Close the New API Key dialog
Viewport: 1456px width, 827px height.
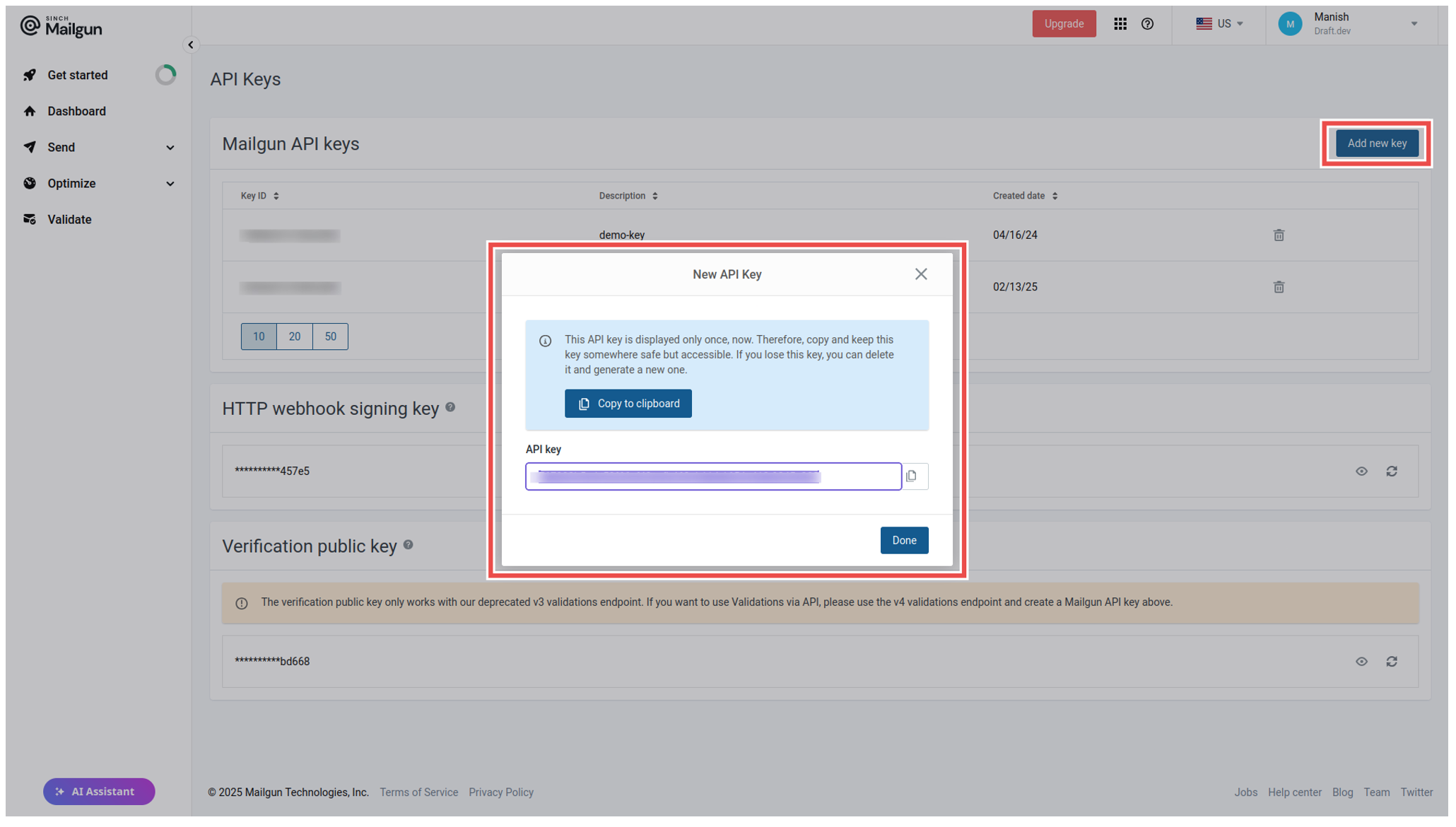pos(920,274)
